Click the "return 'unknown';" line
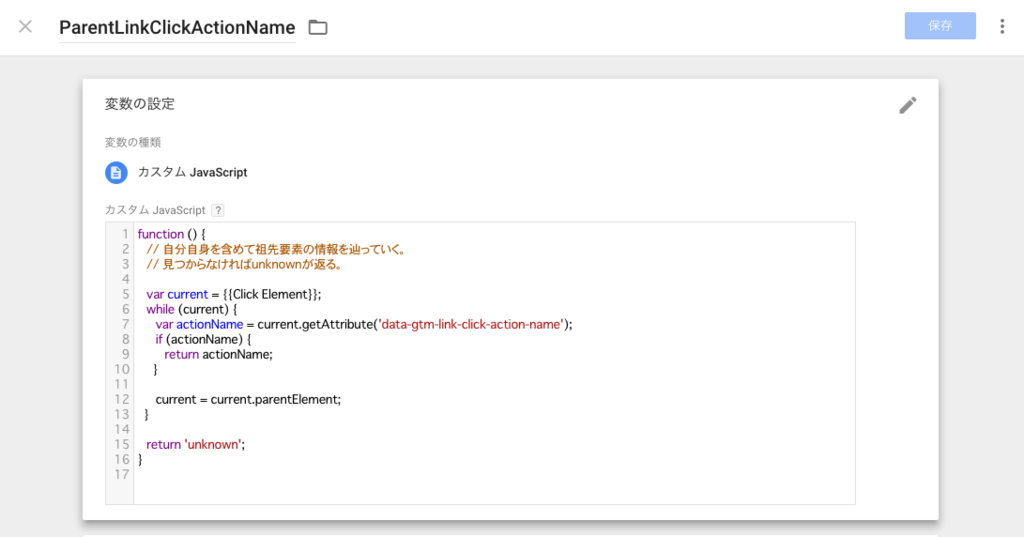Image resolution: width=1024 pixels, height=537 pixels. (196, 444)
